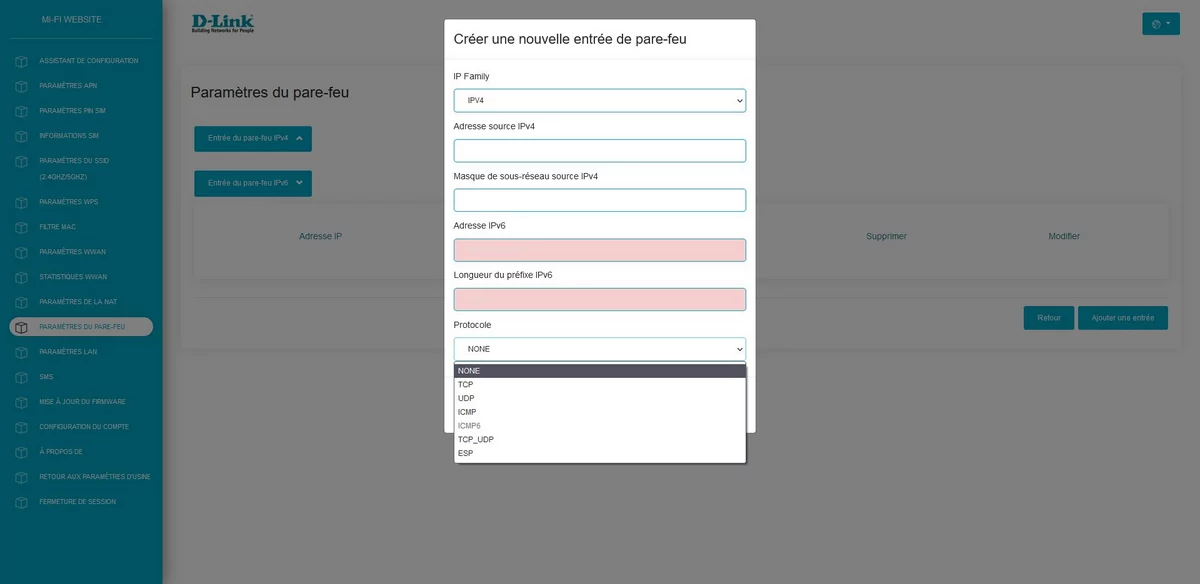Image resolution: width=1200 pixels, height=584 pixels.
Task: Select TCP from the protocol list
Action: (600, 384)
